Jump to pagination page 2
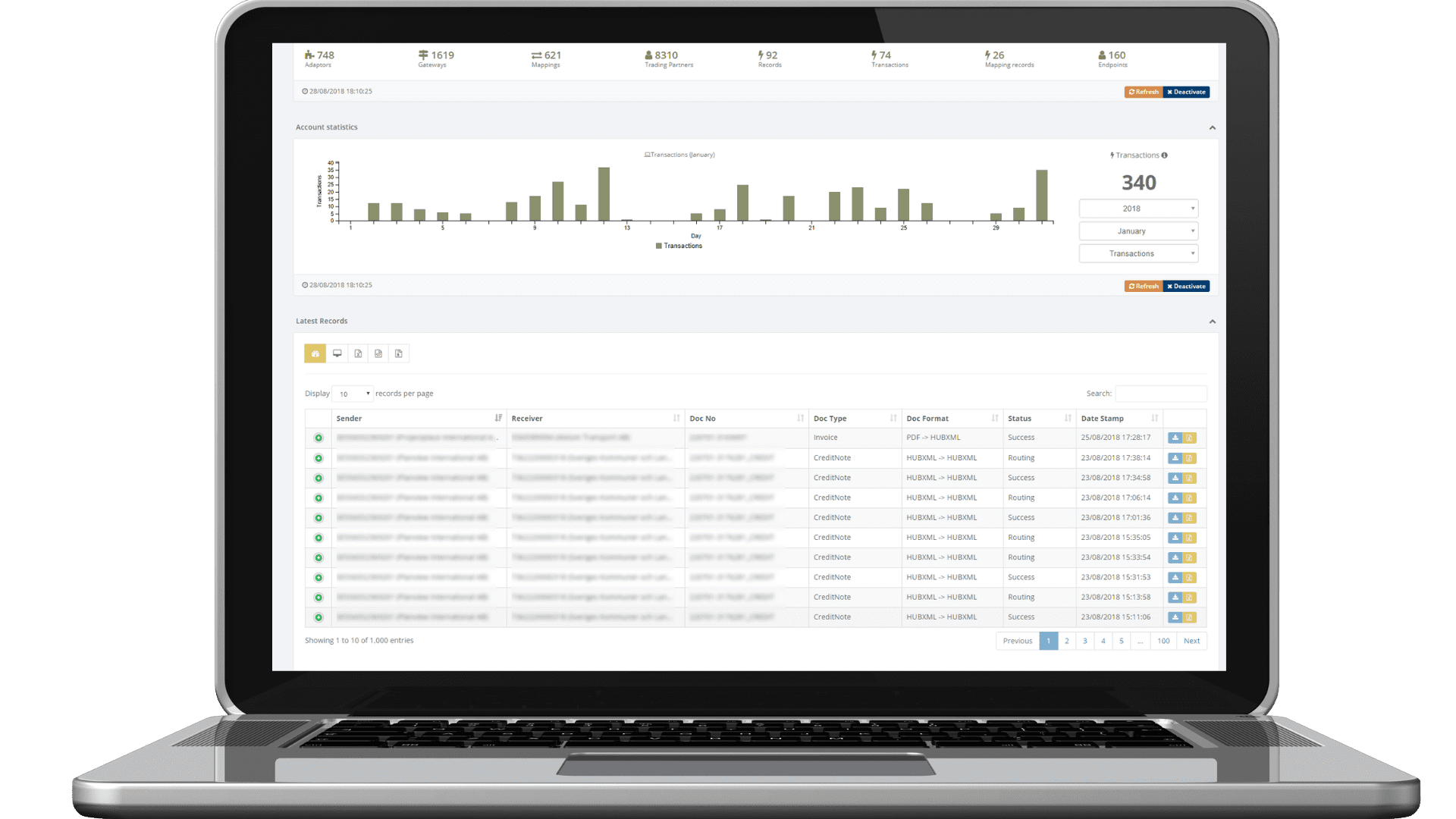Screen dimensions: 1456x819 coord(1067,641)
